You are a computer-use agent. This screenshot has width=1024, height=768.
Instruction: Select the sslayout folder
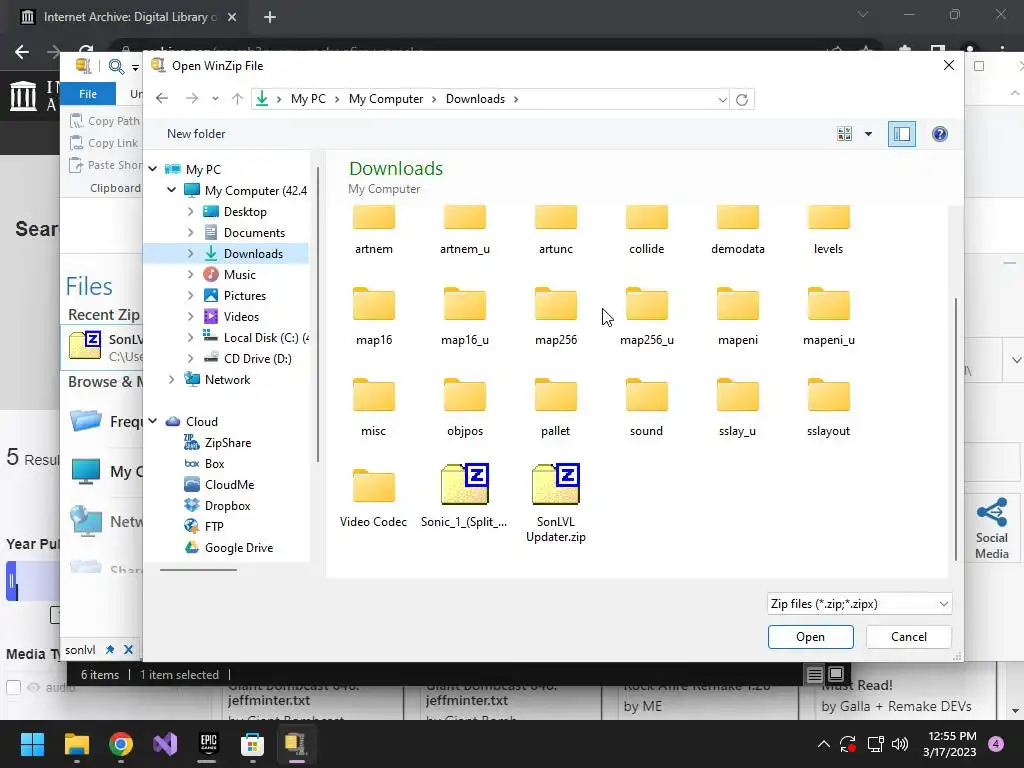(829, 408)
